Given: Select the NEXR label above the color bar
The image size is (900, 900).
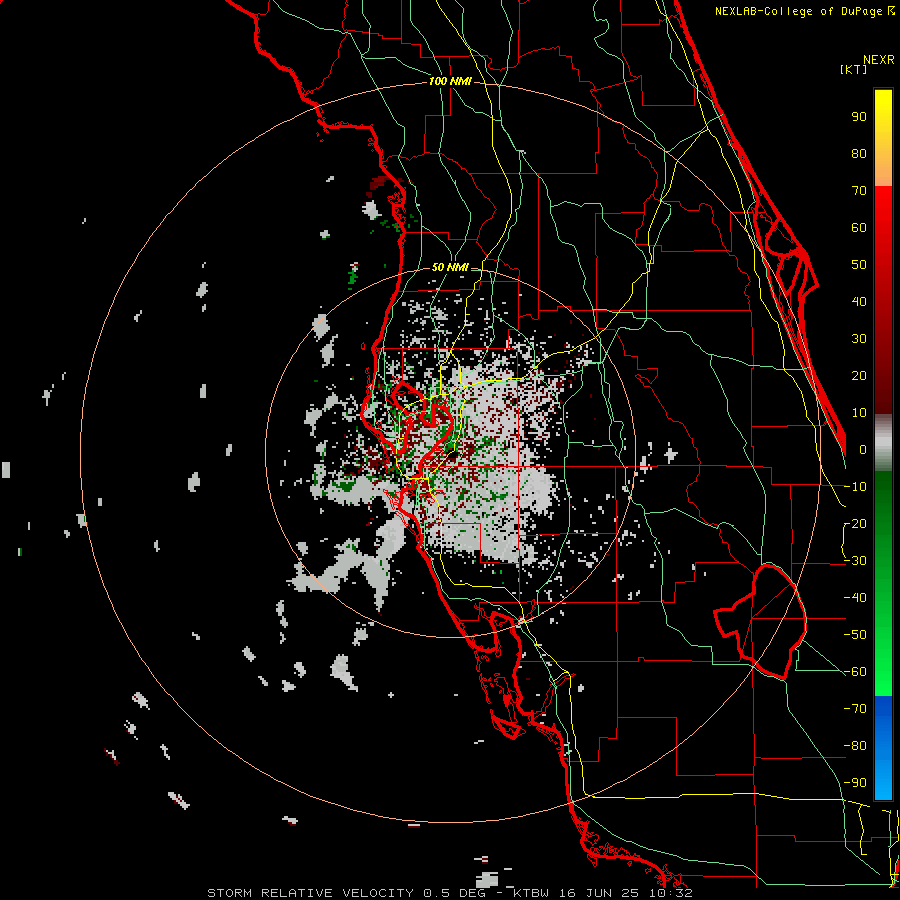Looking at the screenshot, I should click(879, 60).
